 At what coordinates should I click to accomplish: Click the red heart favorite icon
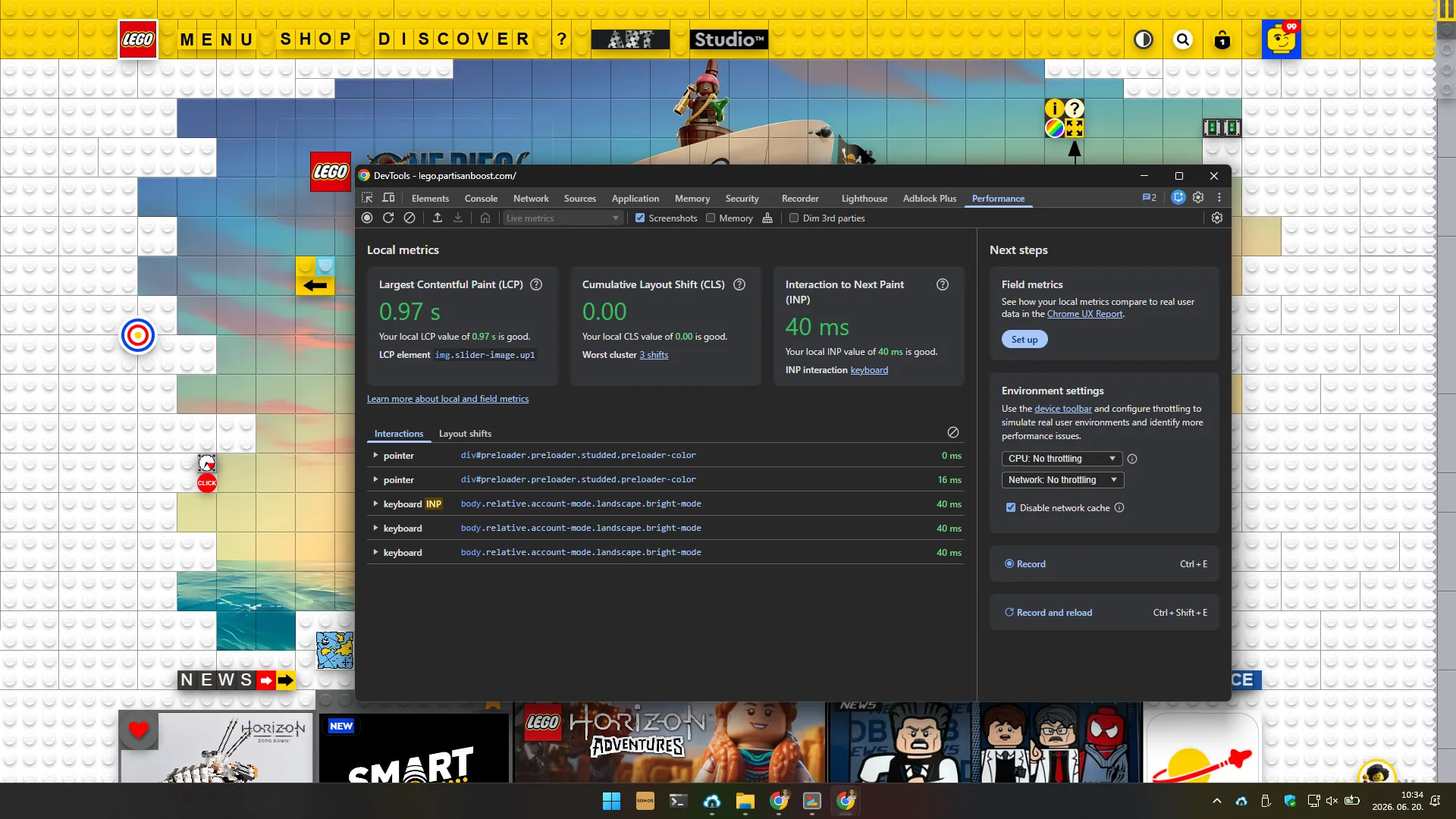[x=138, y=730]
